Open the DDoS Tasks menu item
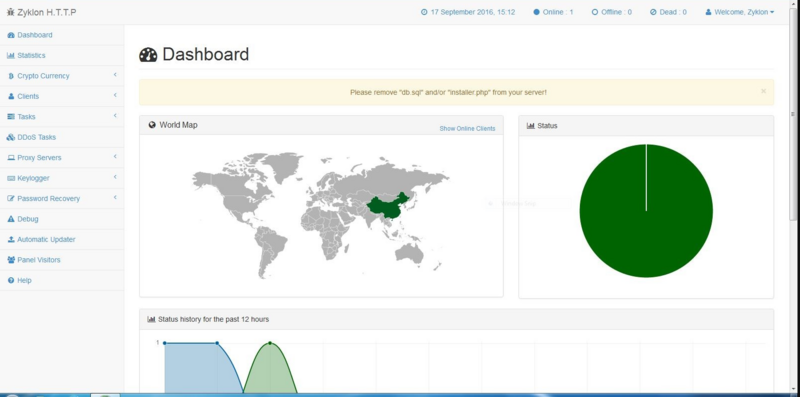This screenshot has height=397, width=800. [x=62, y=137]
